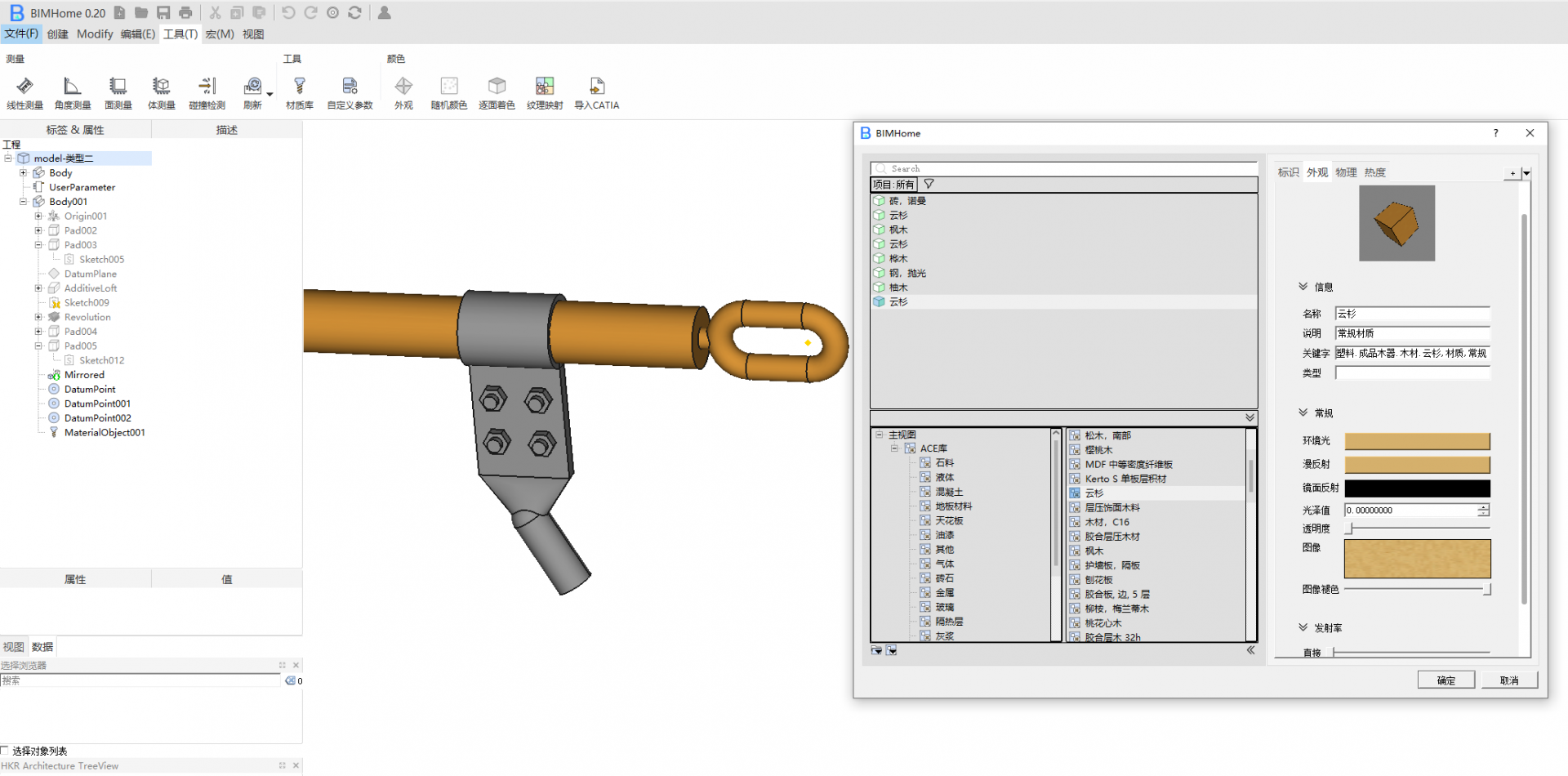Click the black 镜面反射 color swatch
The height and width of the screenshot is (776, 1568).
1417,488
